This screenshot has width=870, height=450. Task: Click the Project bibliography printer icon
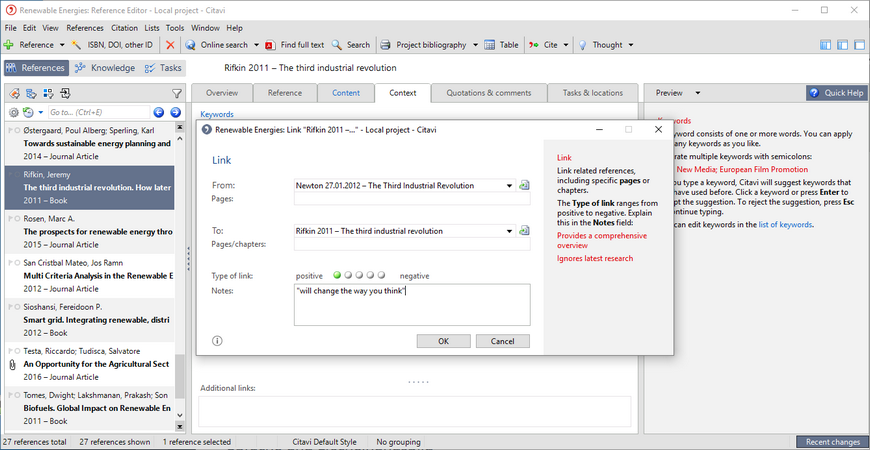(x=386, y=45)
